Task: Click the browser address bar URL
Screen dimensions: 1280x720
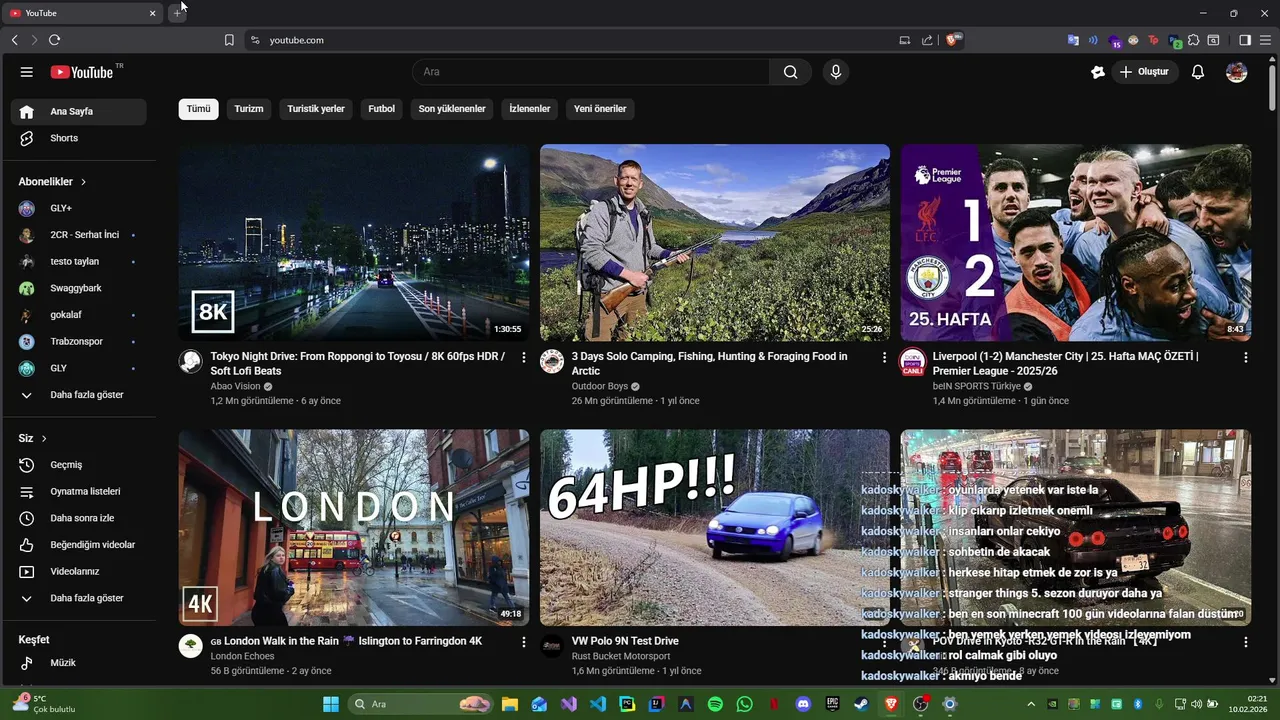Action: coord(297,40)
